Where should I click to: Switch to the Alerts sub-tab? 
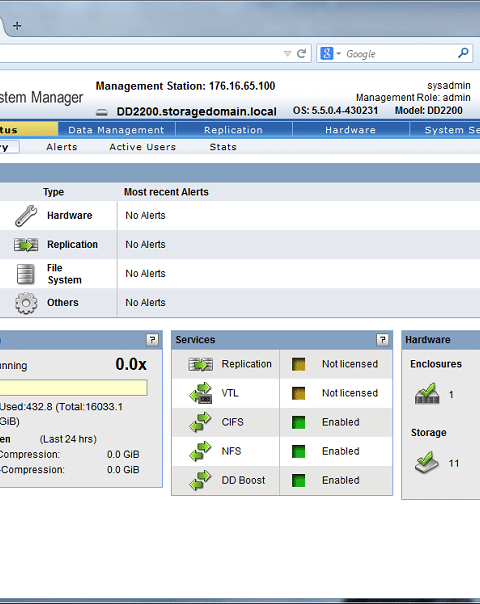pos(62,147)
